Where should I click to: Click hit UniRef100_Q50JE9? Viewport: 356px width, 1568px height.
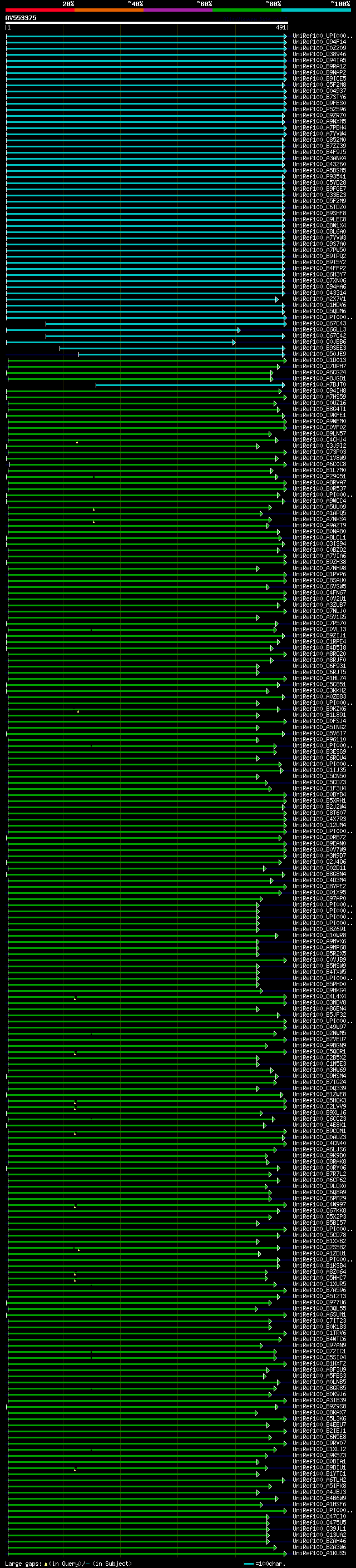(x=319, y=354)
